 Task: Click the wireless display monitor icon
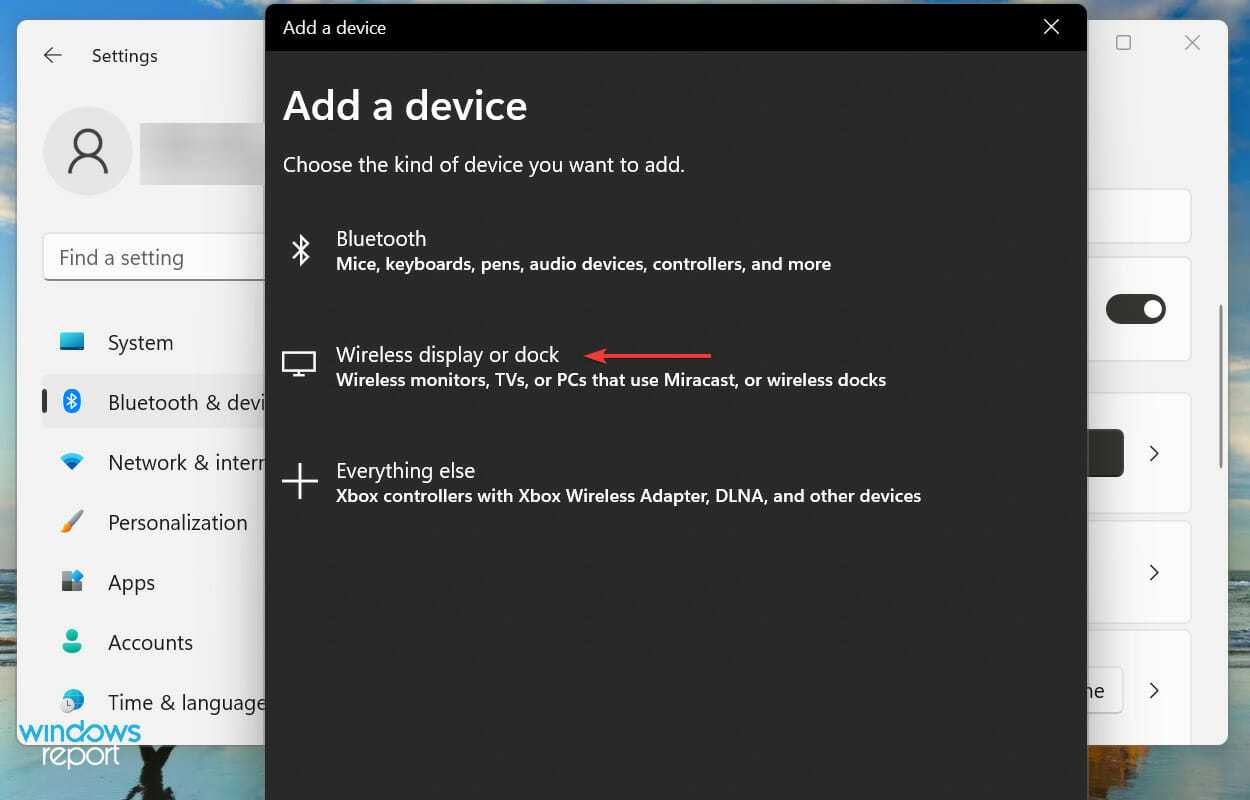pos(299,364)
